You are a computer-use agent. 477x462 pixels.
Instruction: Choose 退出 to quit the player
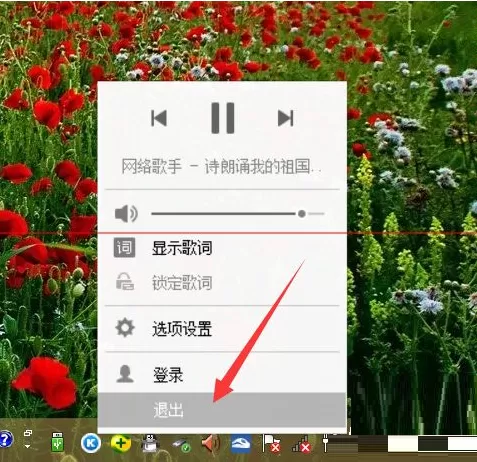[x=222, y=410]
